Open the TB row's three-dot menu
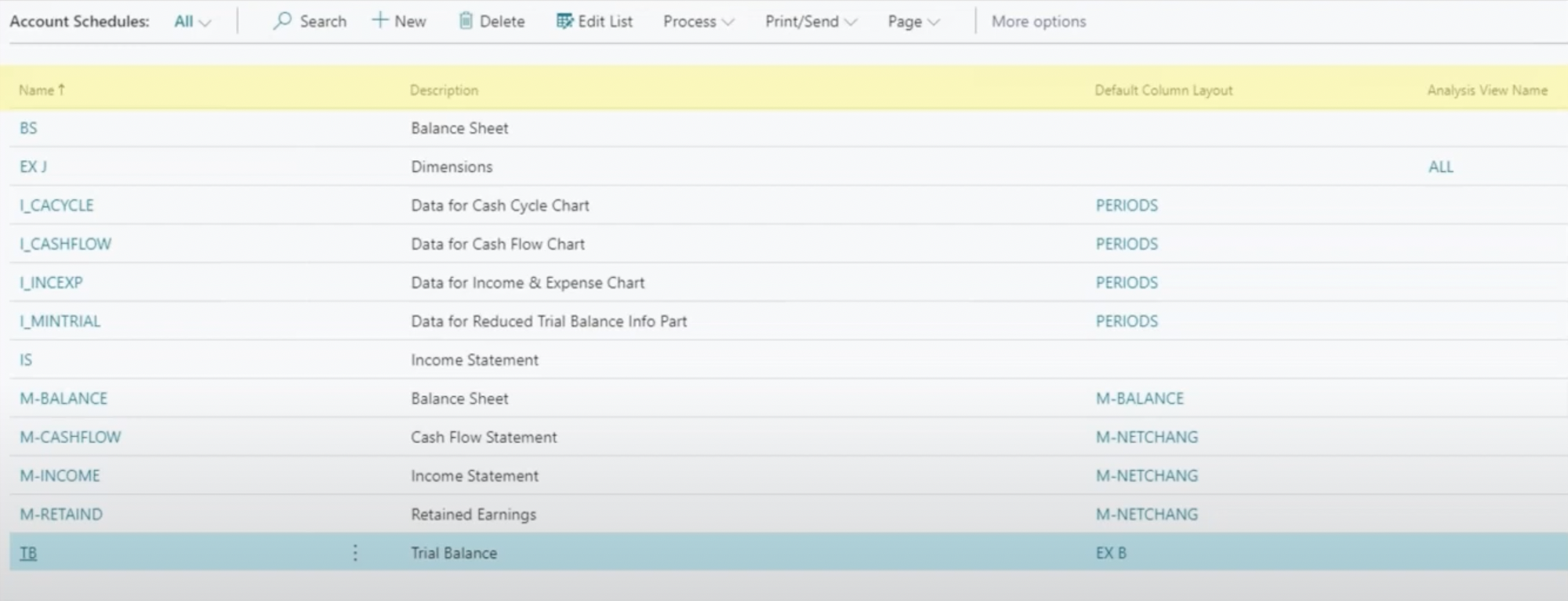 click(355, 553)
